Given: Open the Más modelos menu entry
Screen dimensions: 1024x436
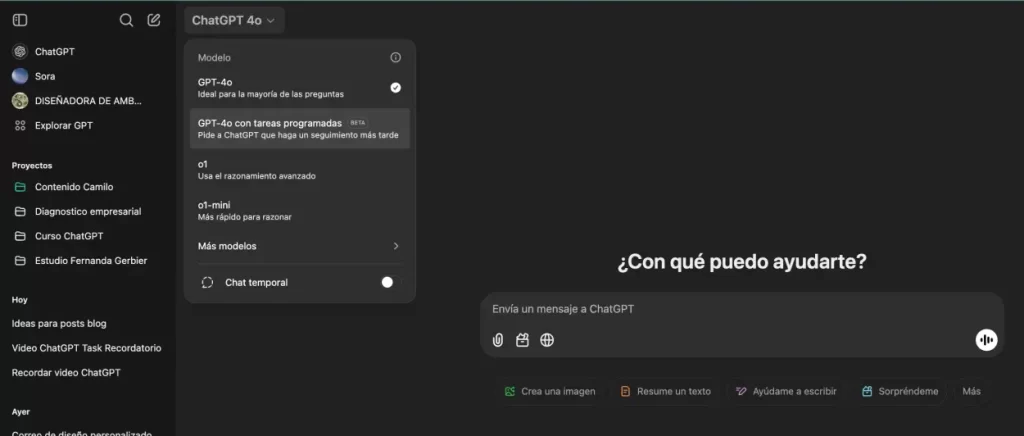Looking at the screenshot, I should 300,246.
